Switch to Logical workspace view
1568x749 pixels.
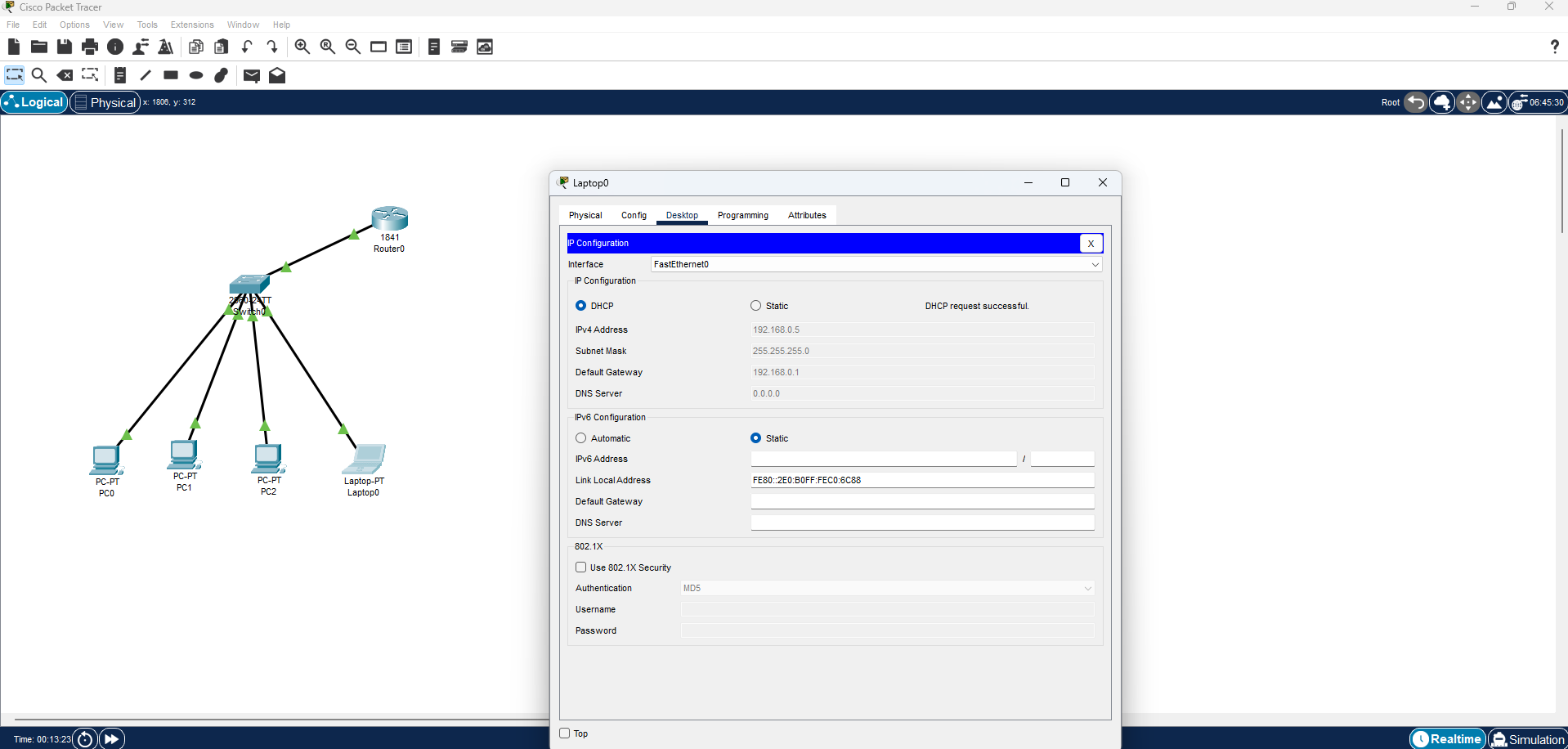click(x=34, y=102)
